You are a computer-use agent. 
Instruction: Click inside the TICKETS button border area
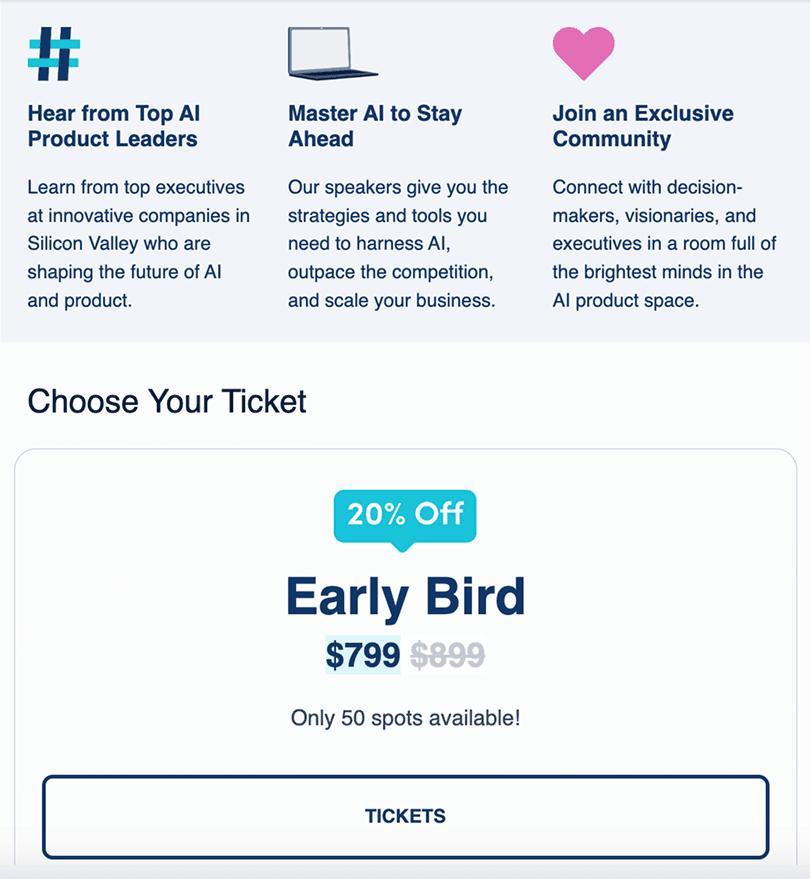click(x=404, y=816)
